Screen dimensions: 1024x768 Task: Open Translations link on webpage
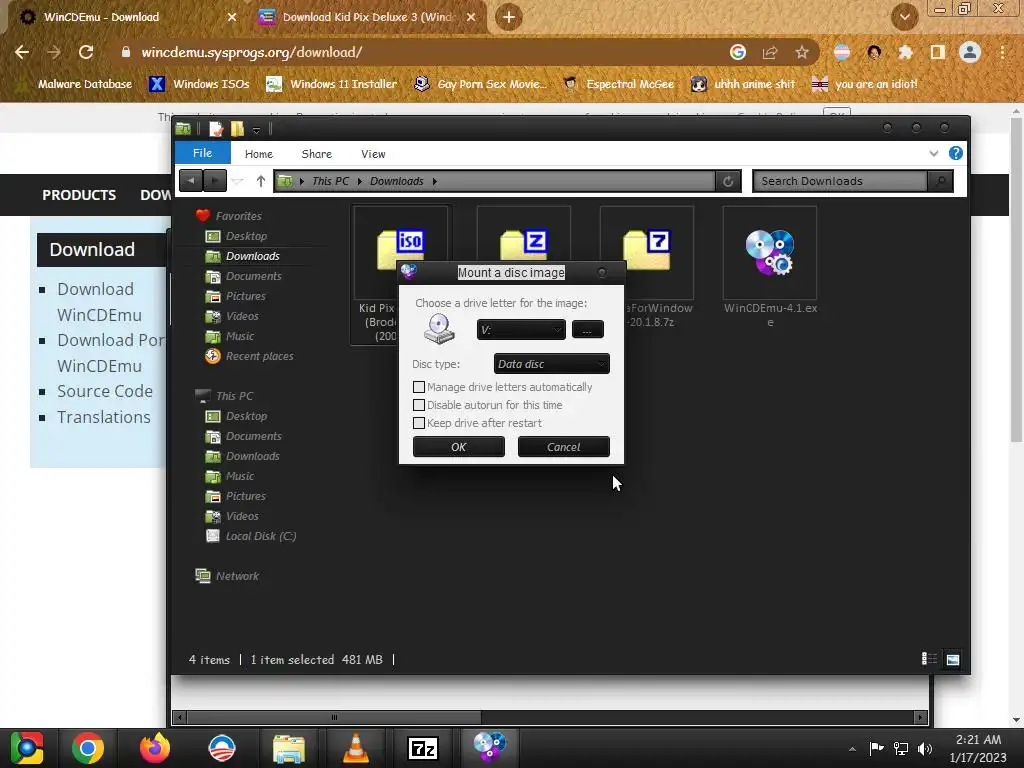click(x=104, y=417)
